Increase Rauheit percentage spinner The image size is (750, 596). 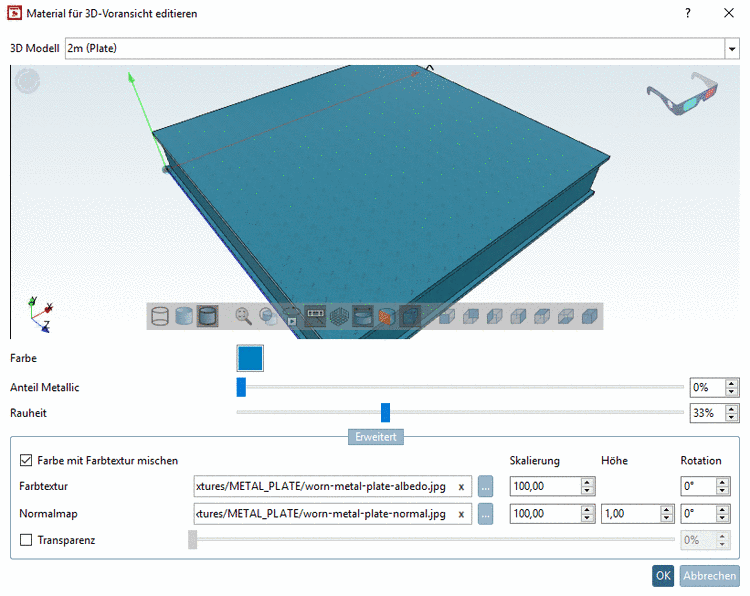731,408
